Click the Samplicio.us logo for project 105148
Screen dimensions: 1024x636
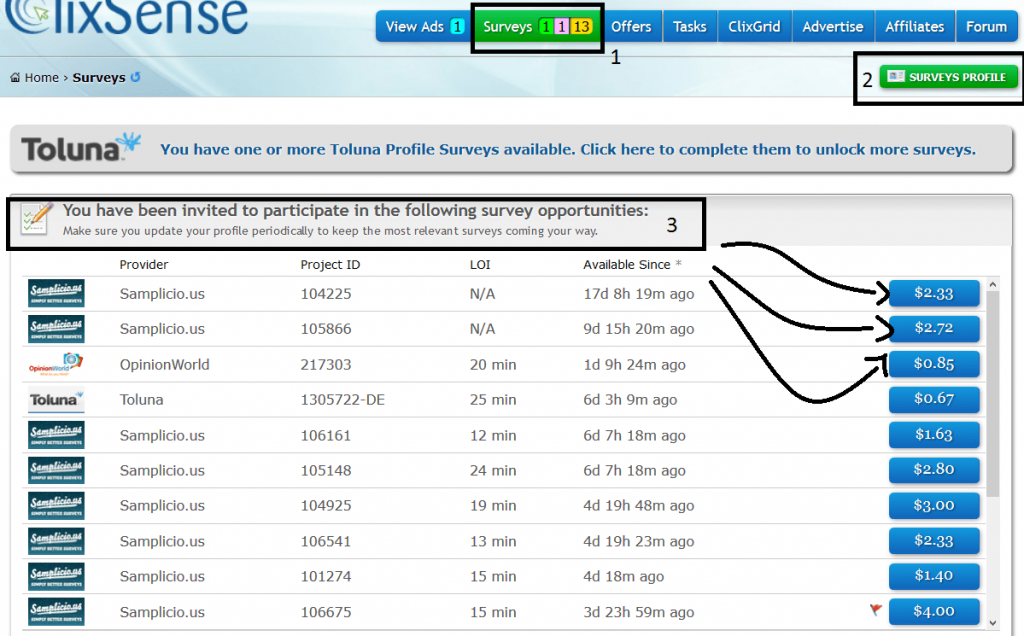tap(56, 470)
